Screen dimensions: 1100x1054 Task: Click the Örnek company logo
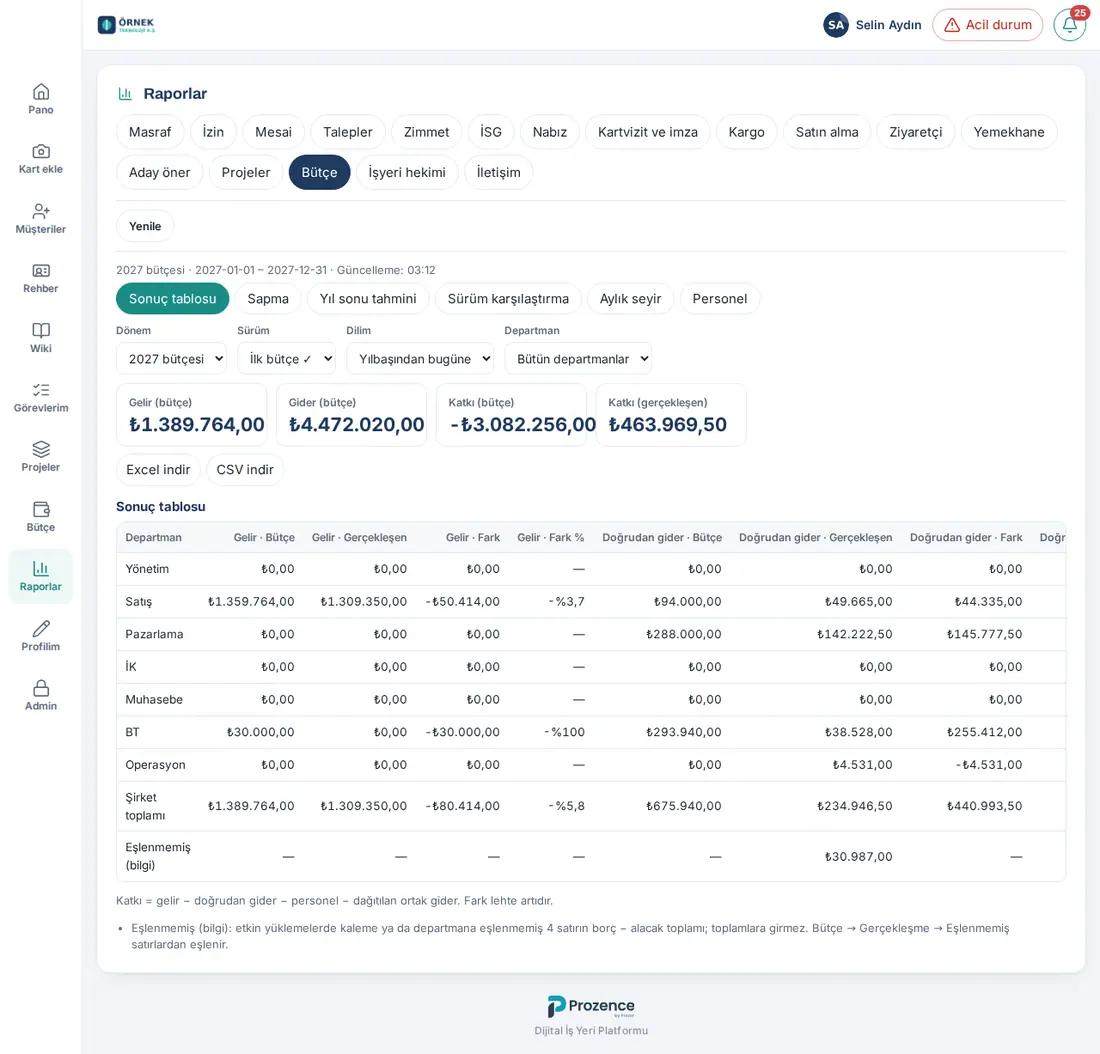(126, 25)
